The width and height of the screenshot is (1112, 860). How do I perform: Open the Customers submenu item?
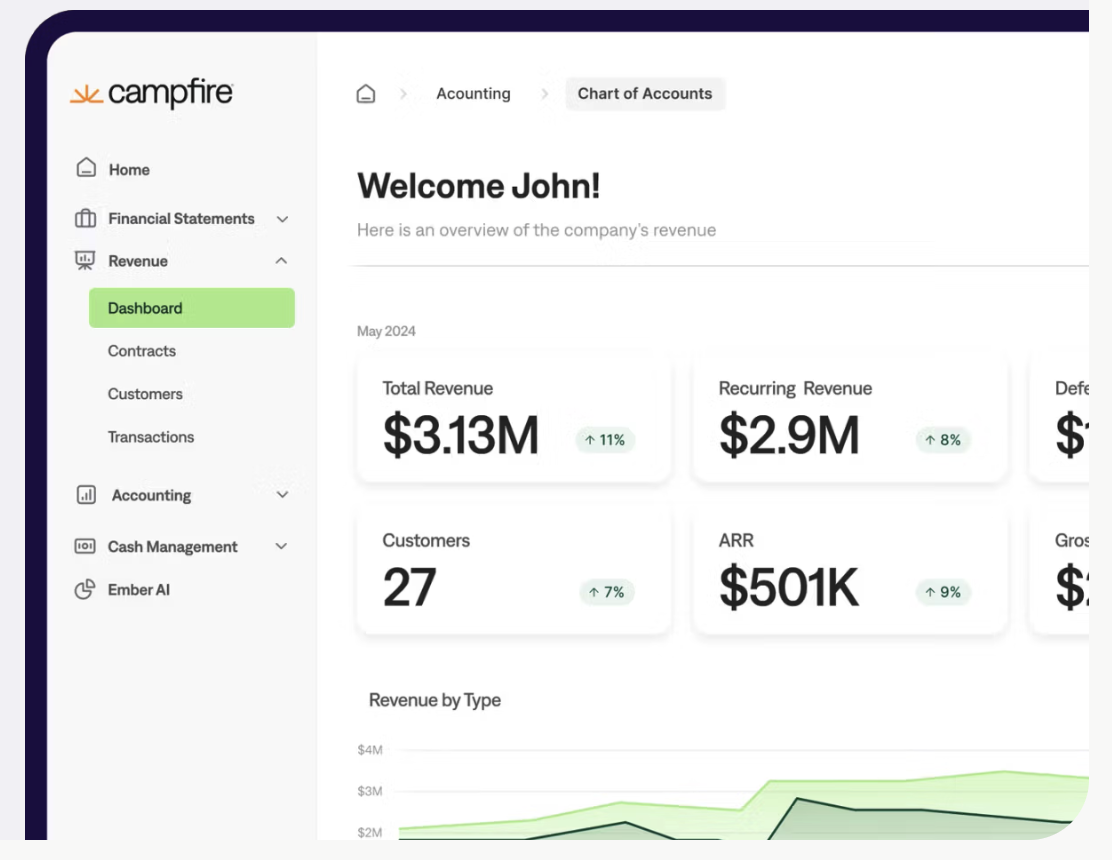point(145,393)
